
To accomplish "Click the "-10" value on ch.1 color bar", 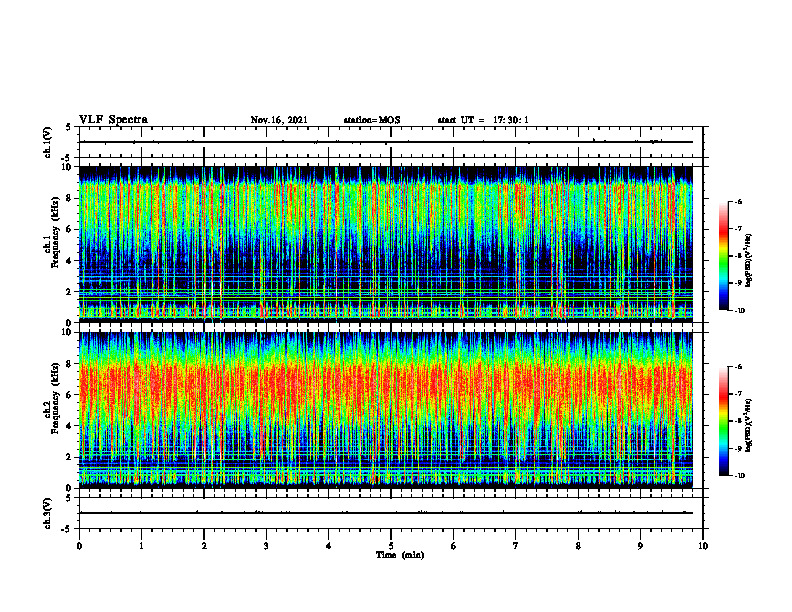I will coord(739,311).
